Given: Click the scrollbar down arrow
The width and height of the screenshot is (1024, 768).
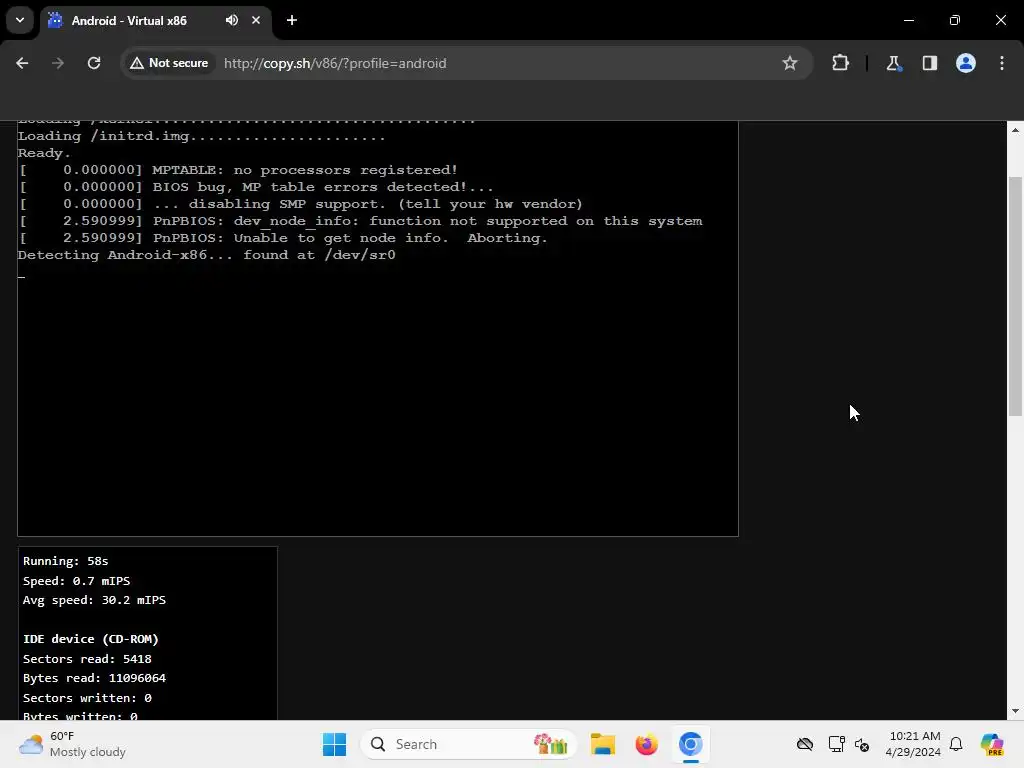Looking at the screenshot, I should tap(1015, 711).
